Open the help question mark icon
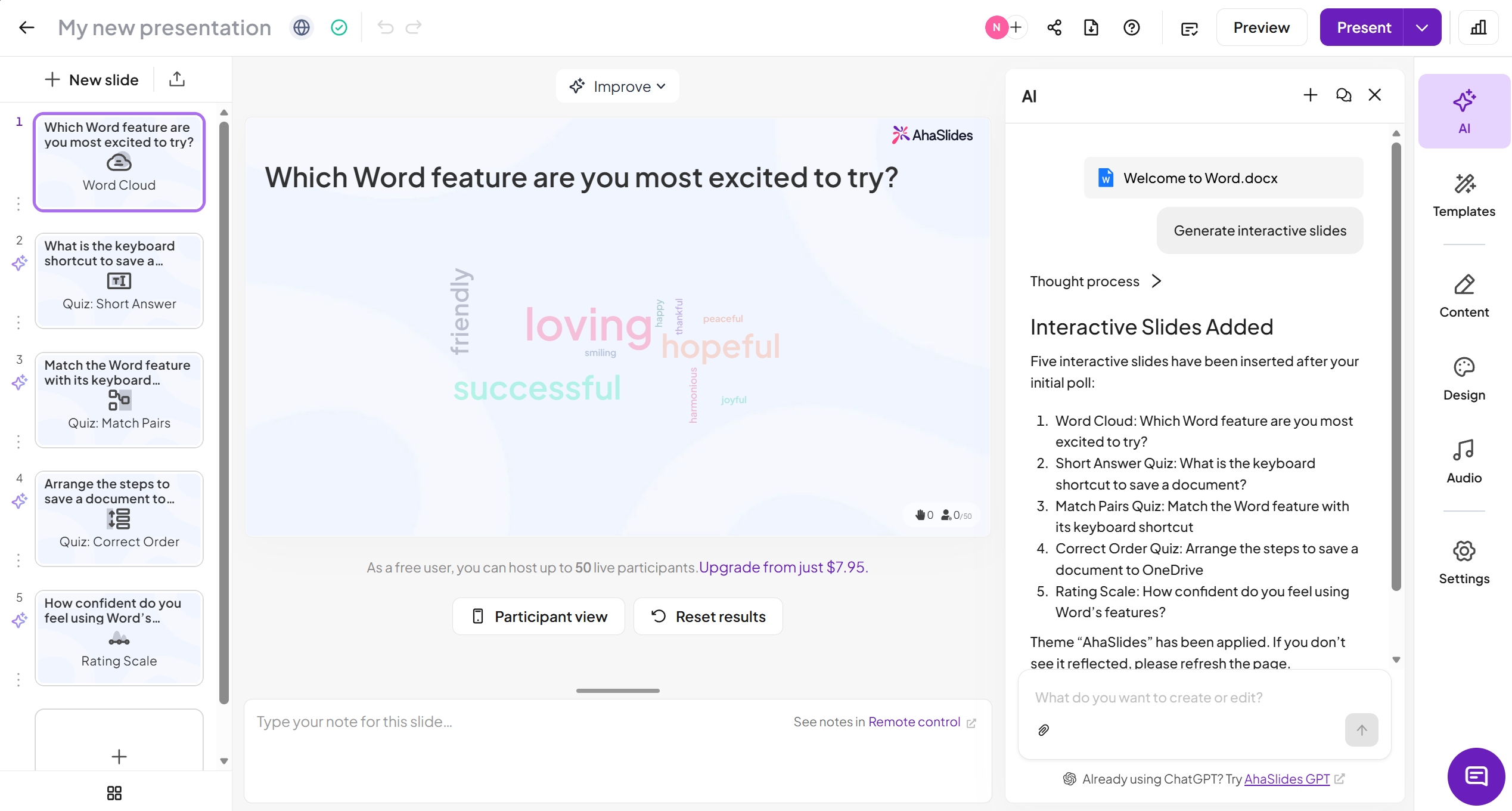This screenshot has width=1512, height=811. (1131, 27)
